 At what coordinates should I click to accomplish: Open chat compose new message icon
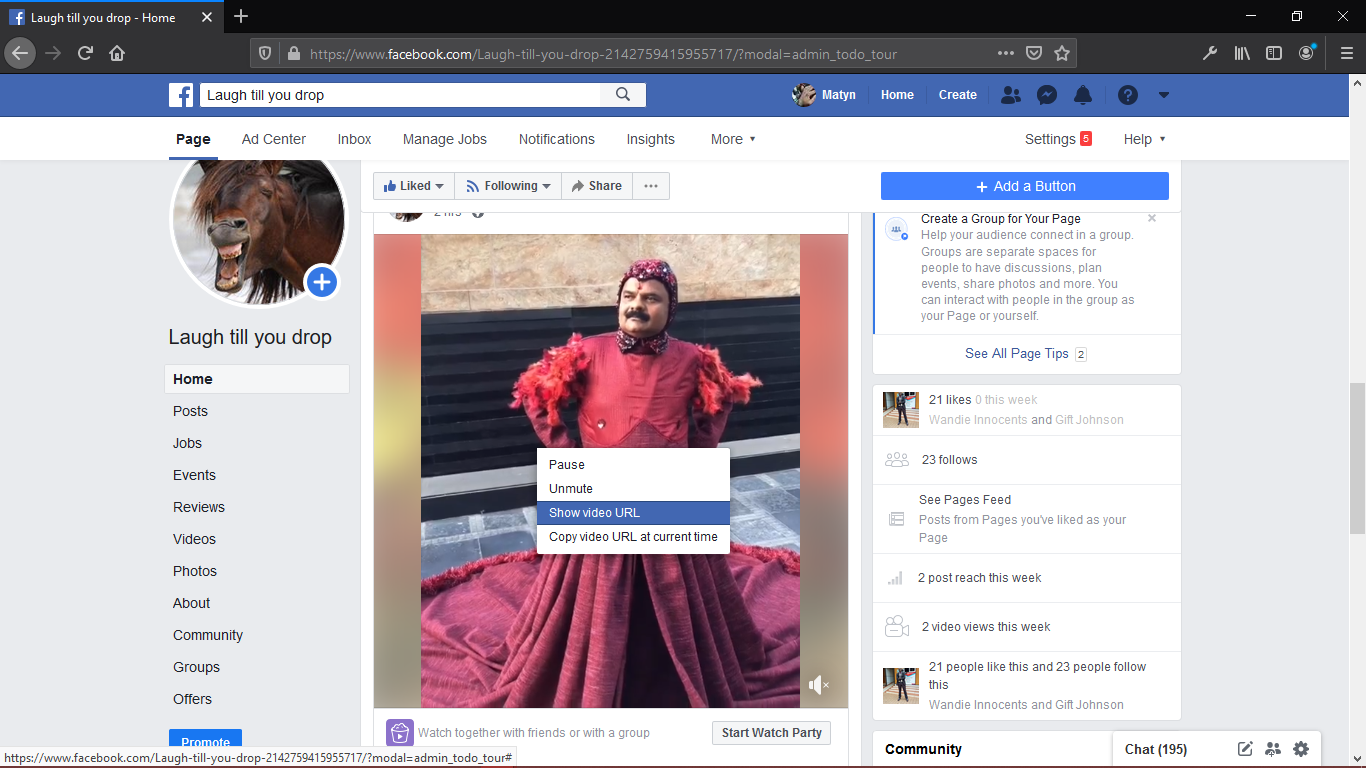1245,748
